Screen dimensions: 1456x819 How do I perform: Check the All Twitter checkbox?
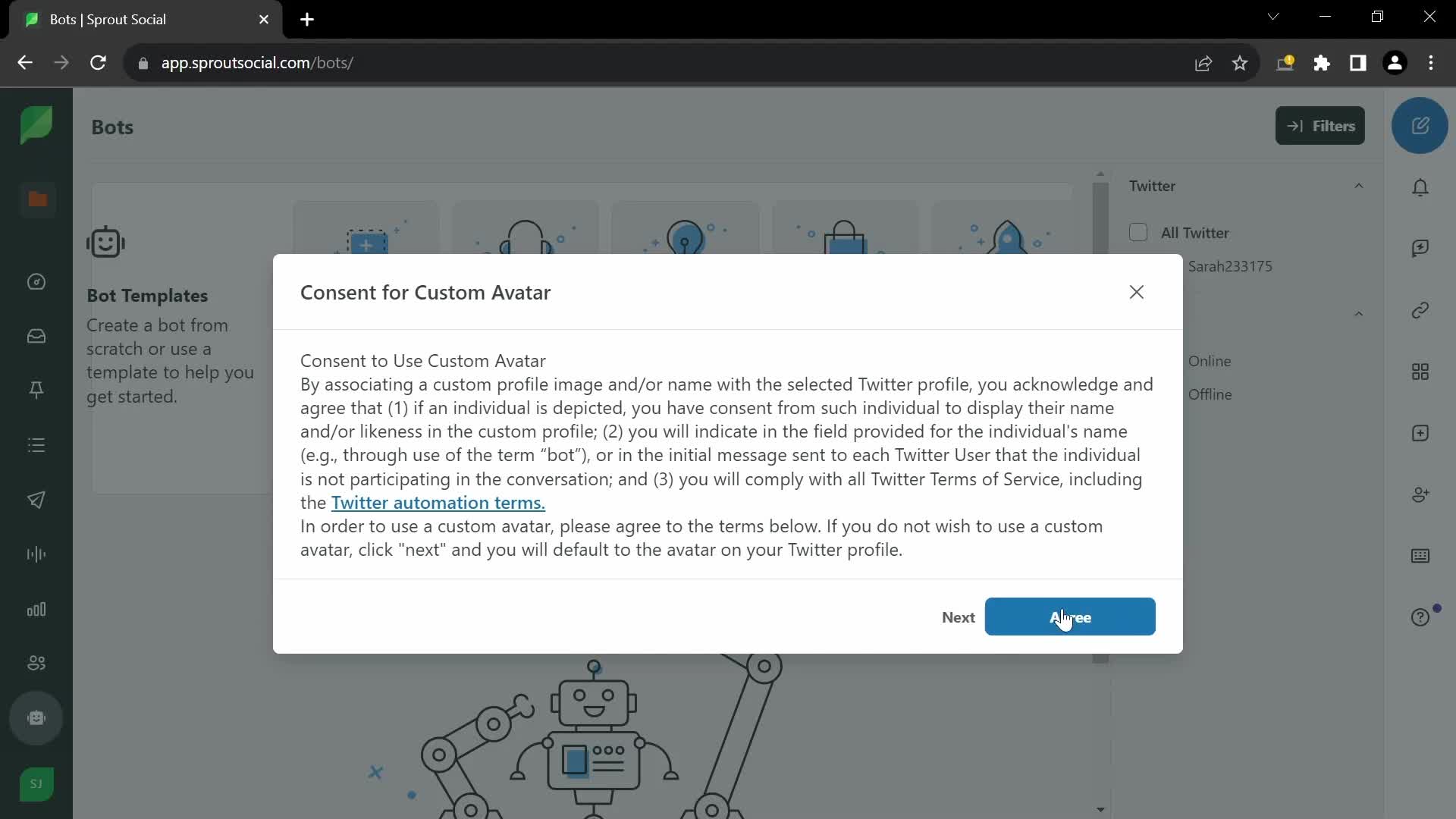[1137, 232]
